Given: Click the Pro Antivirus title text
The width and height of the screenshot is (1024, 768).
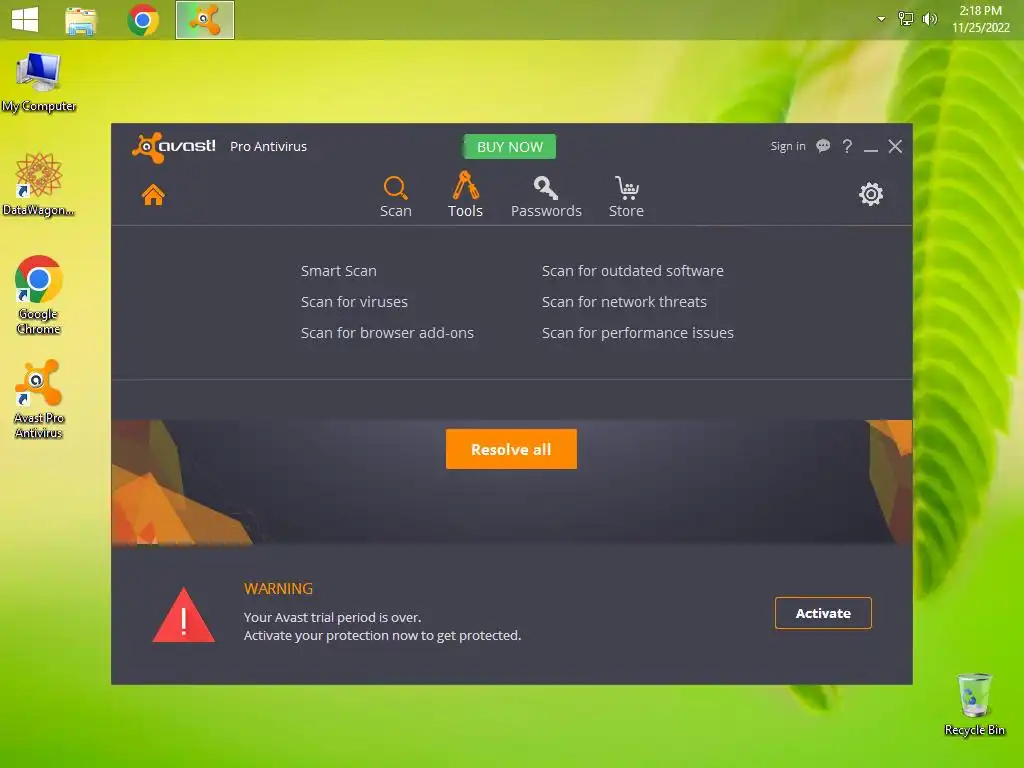Looking at the screenshot, I should pos(268,146).
